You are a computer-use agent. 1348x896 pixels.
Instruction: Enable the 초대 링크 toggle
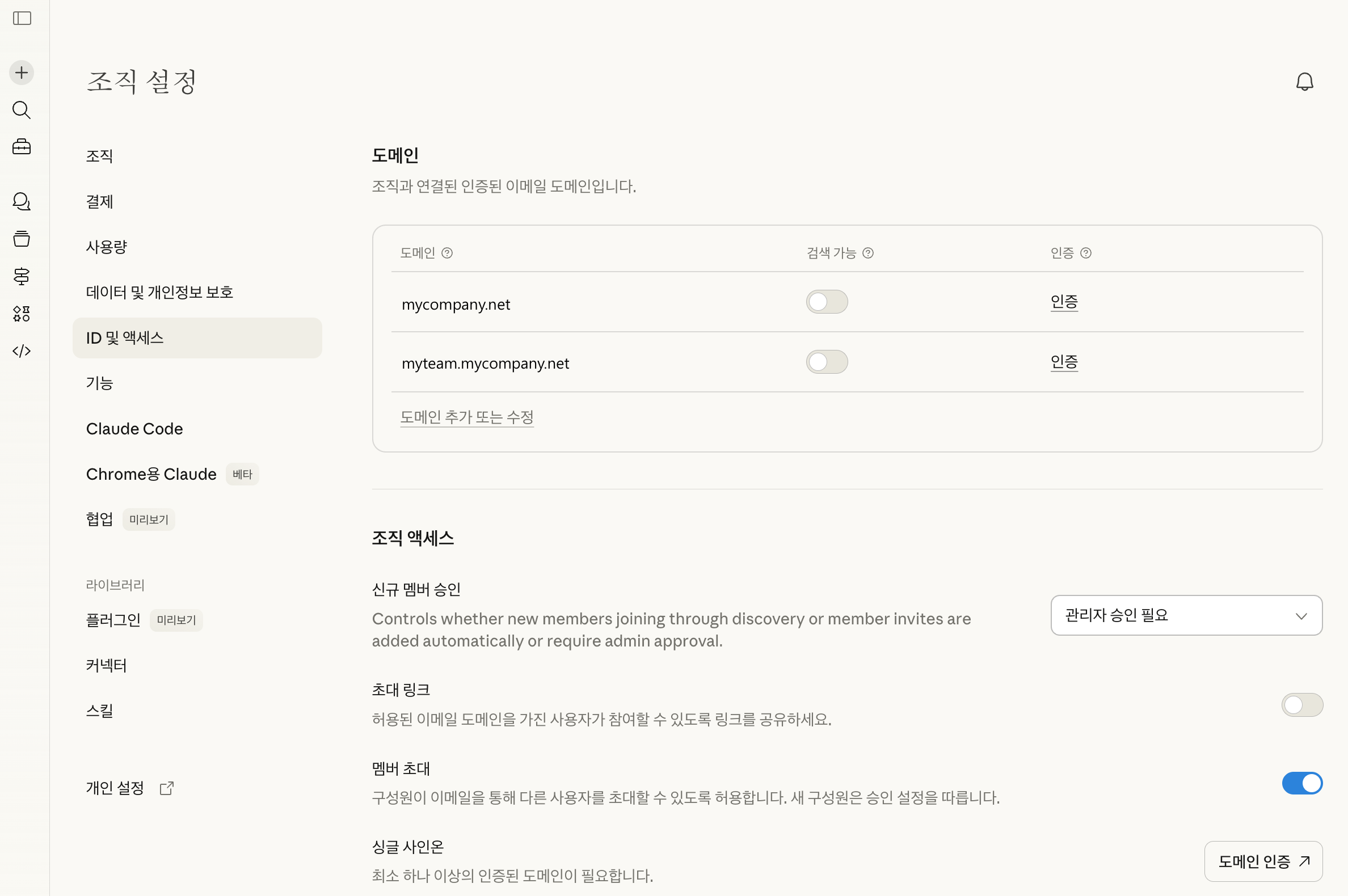coord(1301,704)
